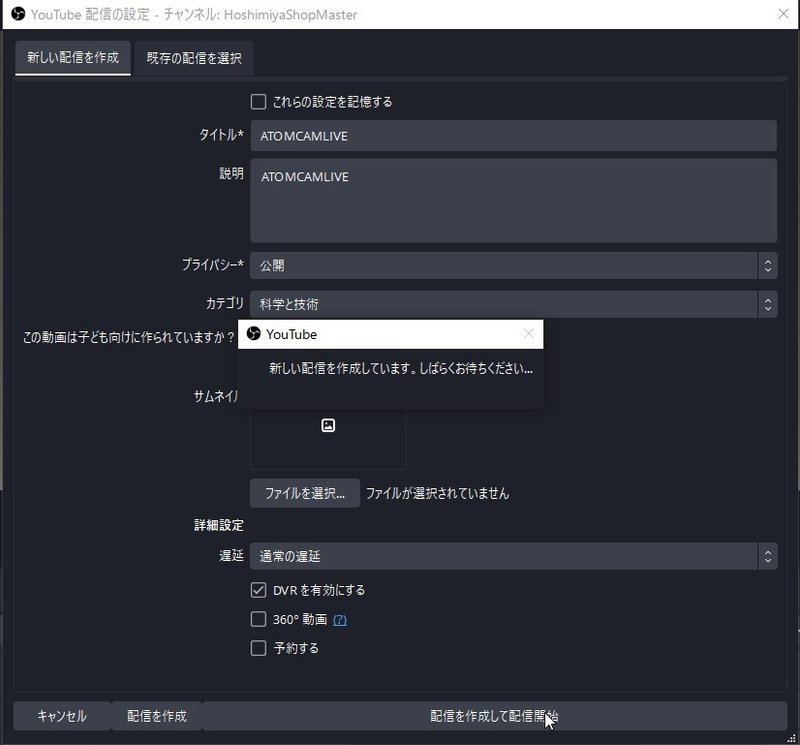Click the 説明 description text area
This screenshot has height=745, width=800.
(x=513, y=201)
